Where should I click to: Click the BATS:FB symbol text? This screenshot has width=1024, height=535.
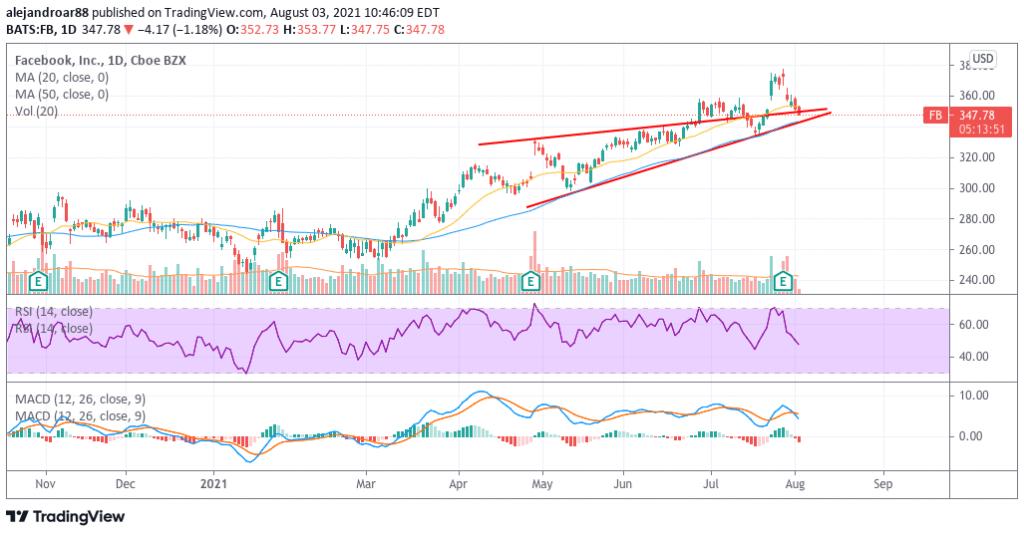(x=29, y=29)
